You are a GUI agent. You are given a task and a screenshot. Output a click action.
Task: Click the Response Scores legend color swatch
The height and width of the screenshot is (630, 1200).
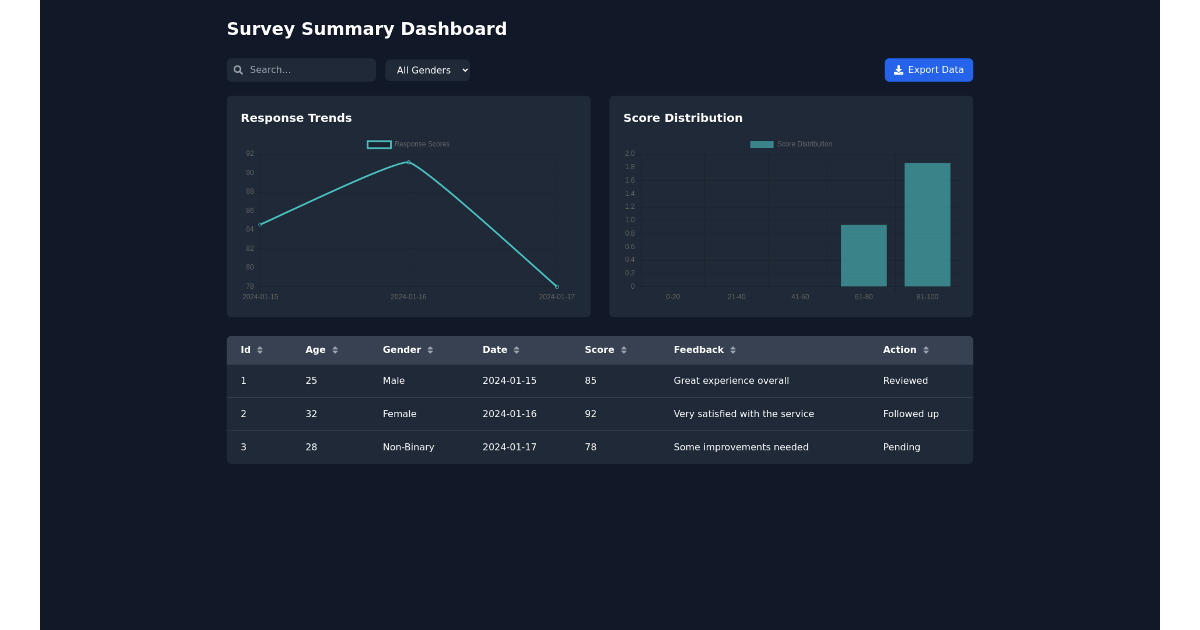[x=378, y=143]
